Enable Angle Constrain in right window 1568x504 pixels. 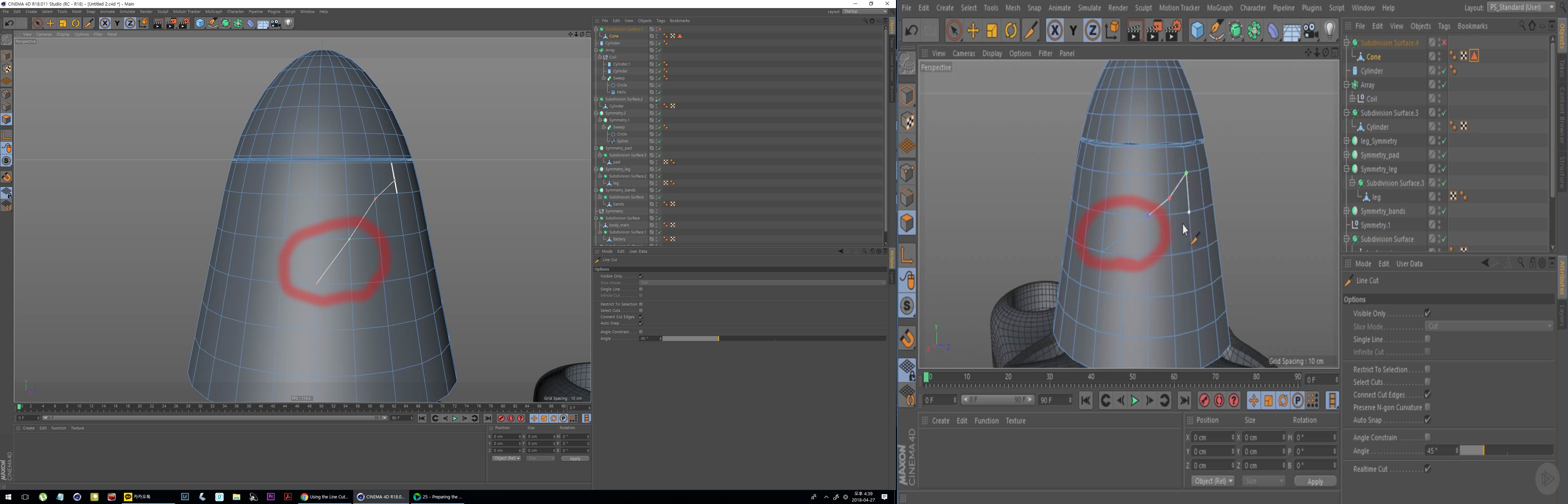[x=1427, y=437]
